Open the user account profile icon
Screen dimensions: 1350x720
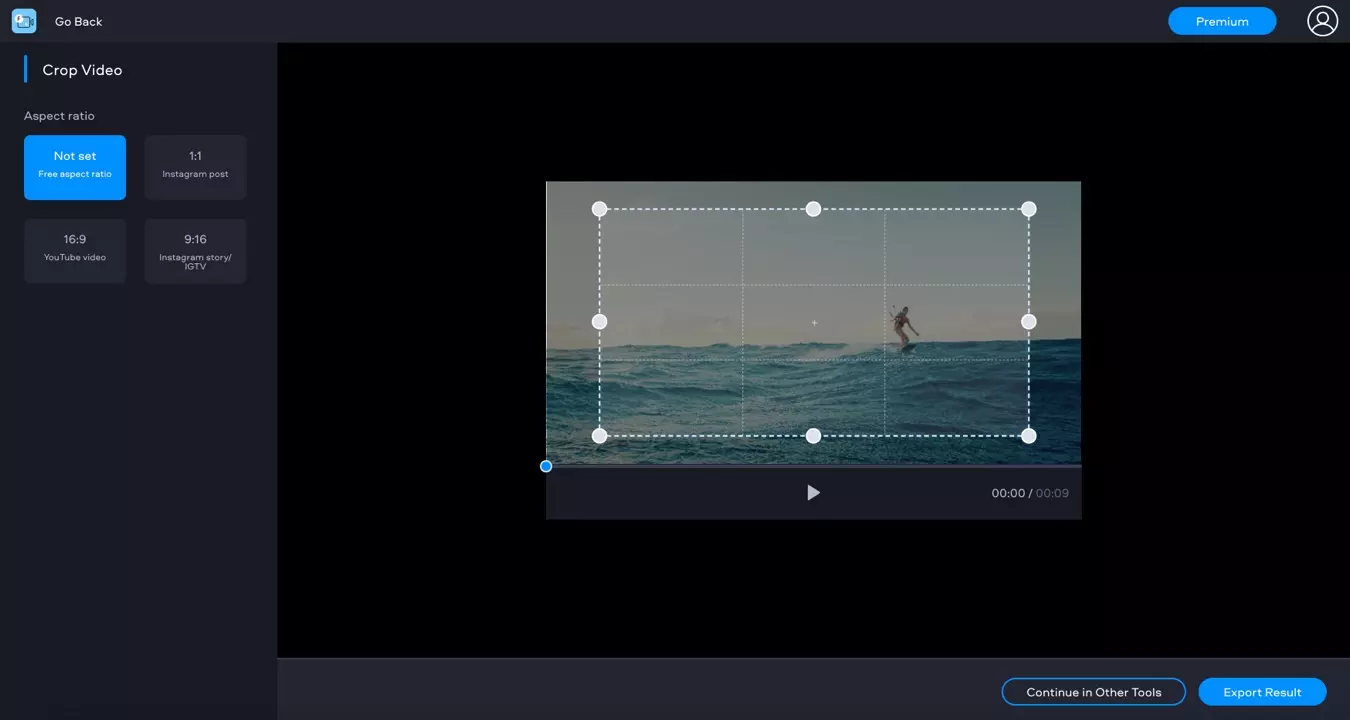pos(1322,20)
